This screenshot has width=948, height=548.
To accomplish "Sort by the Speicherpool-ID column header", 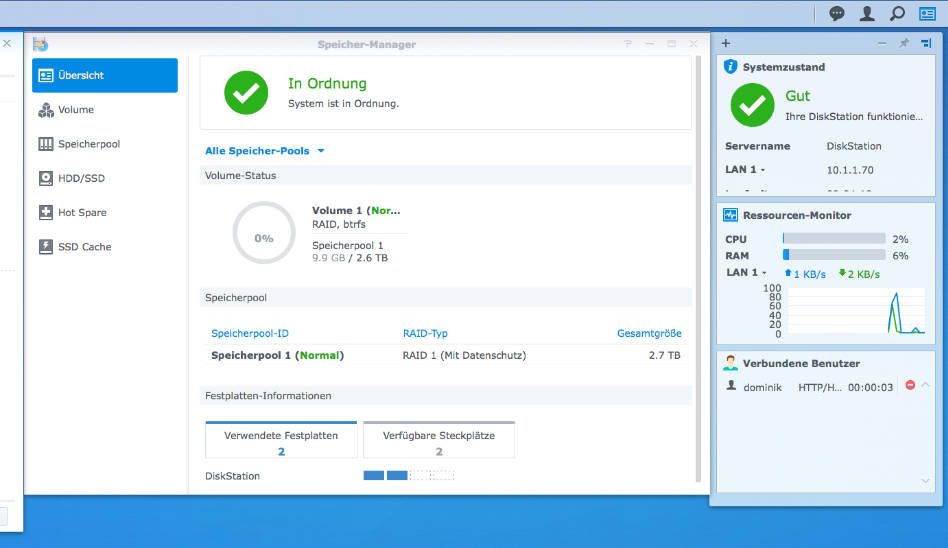I will 250,333.
